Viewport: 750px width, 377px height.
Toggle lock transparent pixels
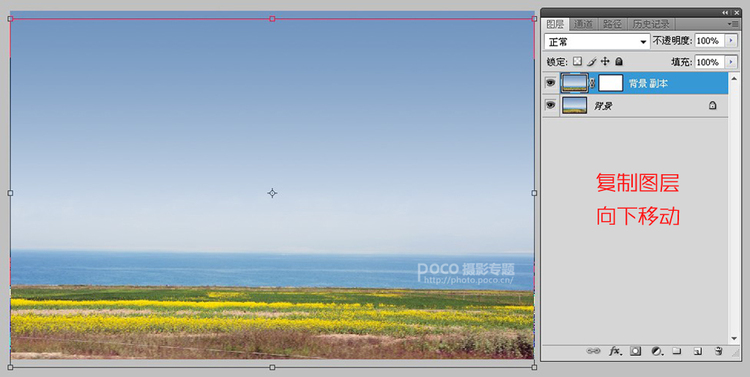point(578,61)
